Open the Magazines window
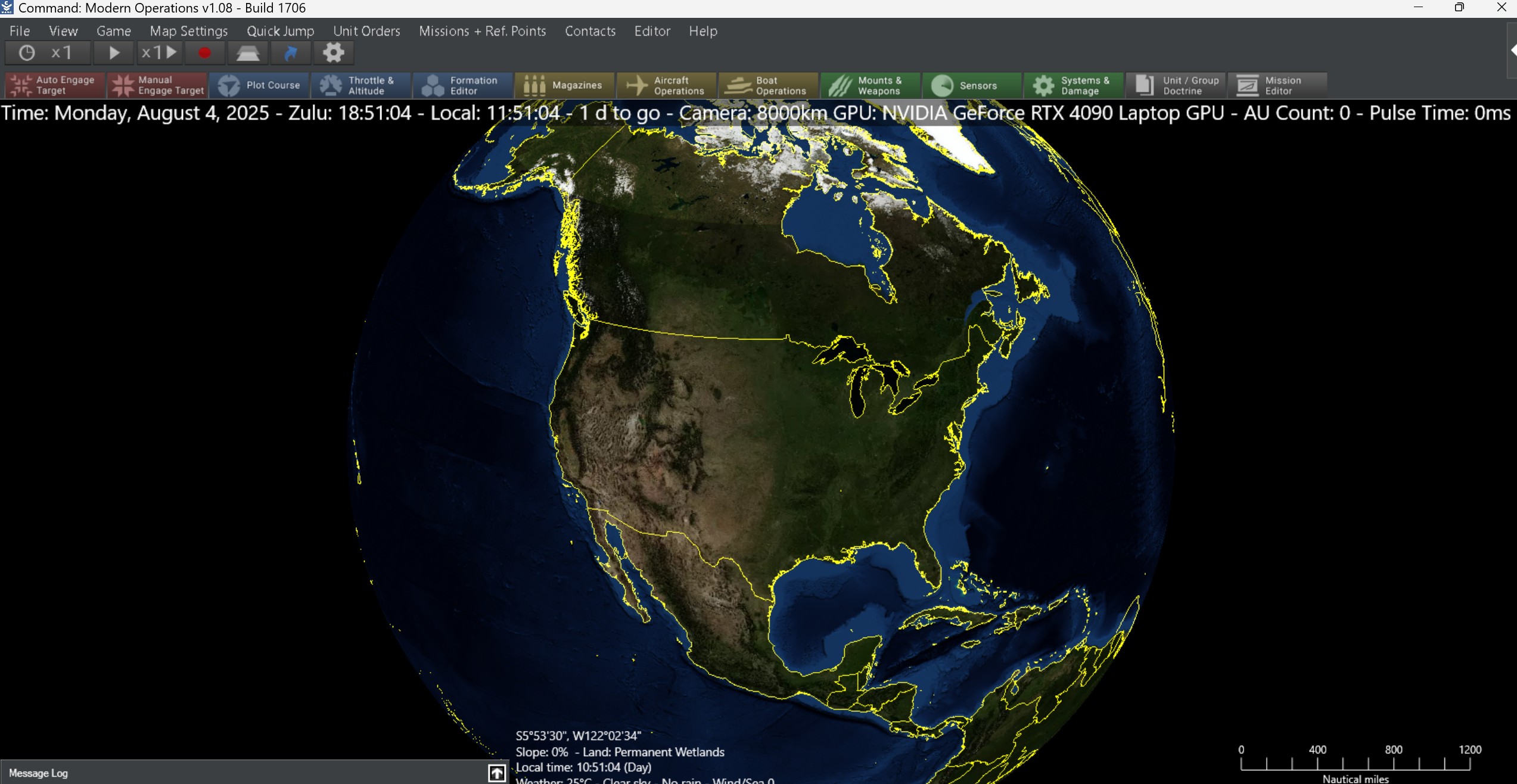This screenshot has height=784, width=1517. 565,85
